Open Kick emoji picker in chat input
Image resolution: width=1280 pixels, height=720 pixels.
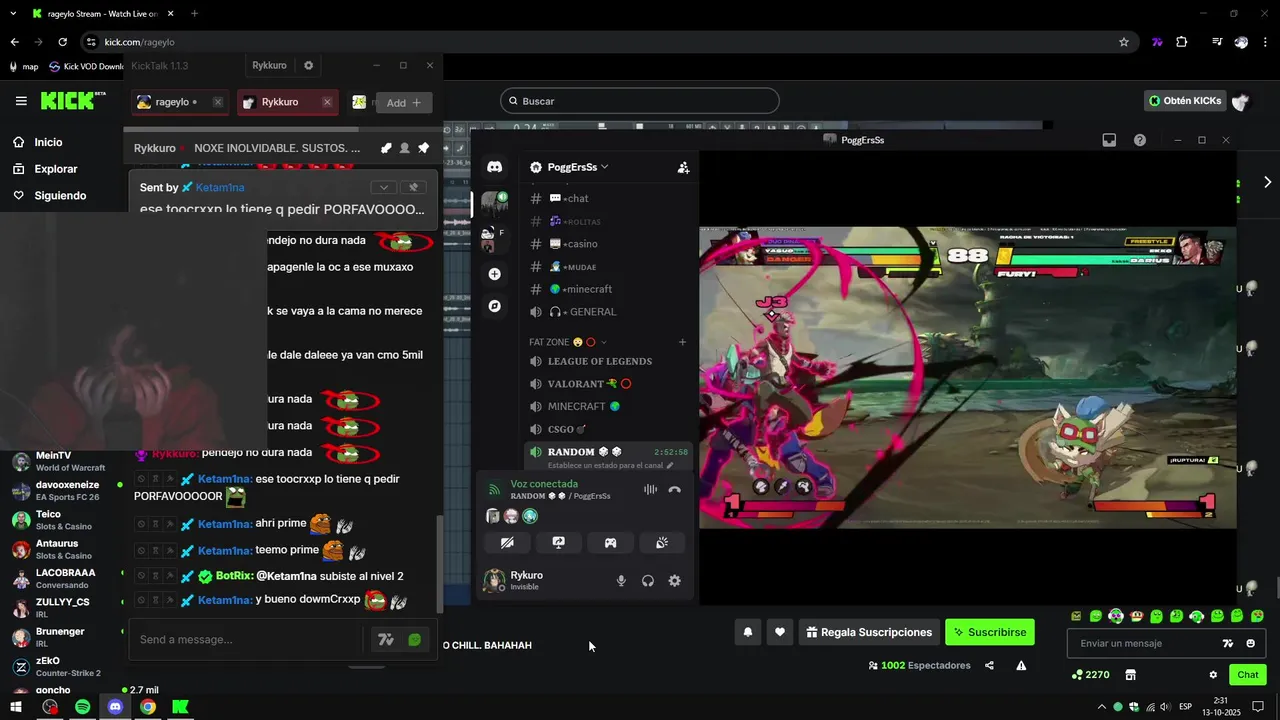point(1251,643)
